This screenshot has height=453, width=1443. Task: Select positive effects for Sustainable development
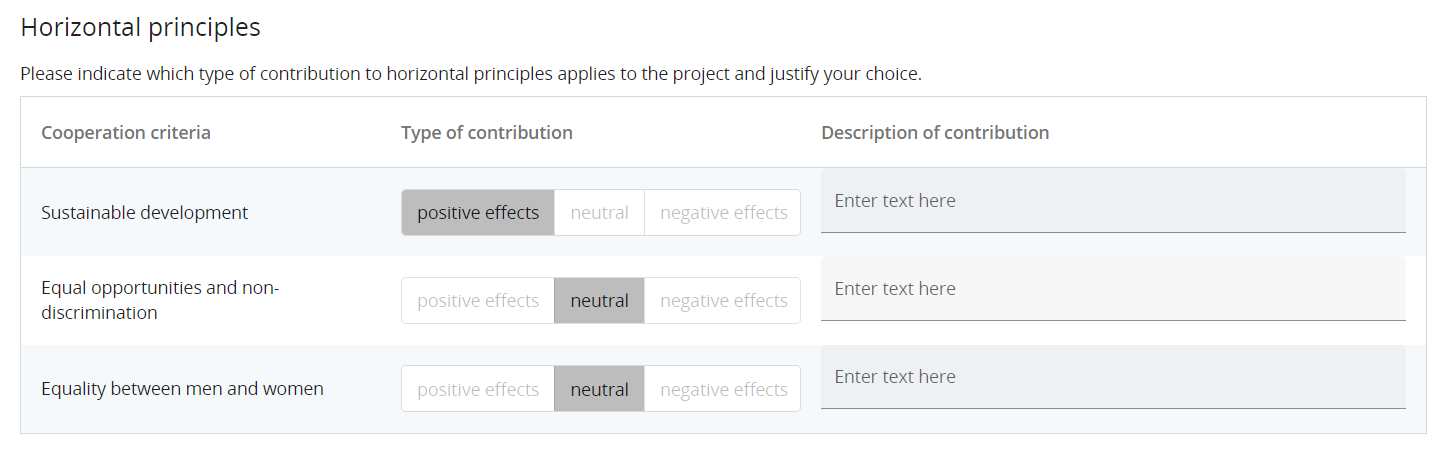point(478,213)
